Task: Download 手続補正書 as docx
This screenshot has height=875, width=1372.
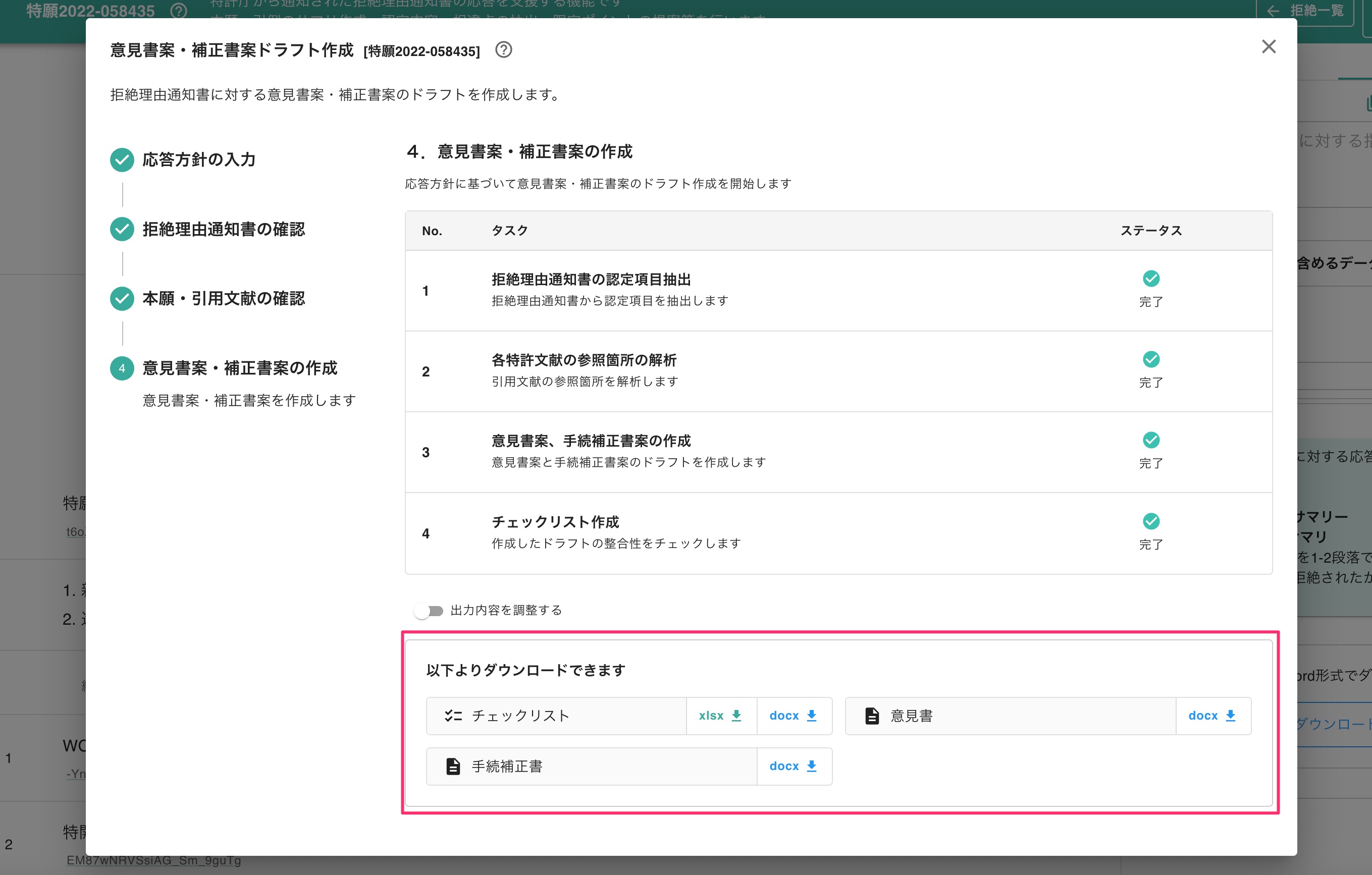Action: pos(794,766)
